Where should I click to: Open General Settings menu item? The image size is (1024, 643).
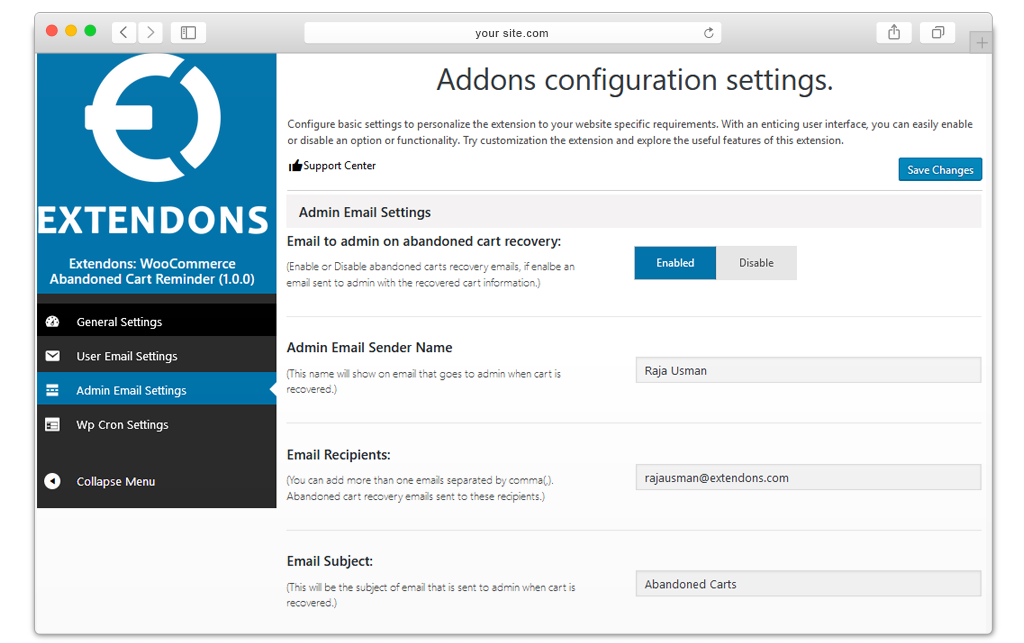[x=157, y=321]
